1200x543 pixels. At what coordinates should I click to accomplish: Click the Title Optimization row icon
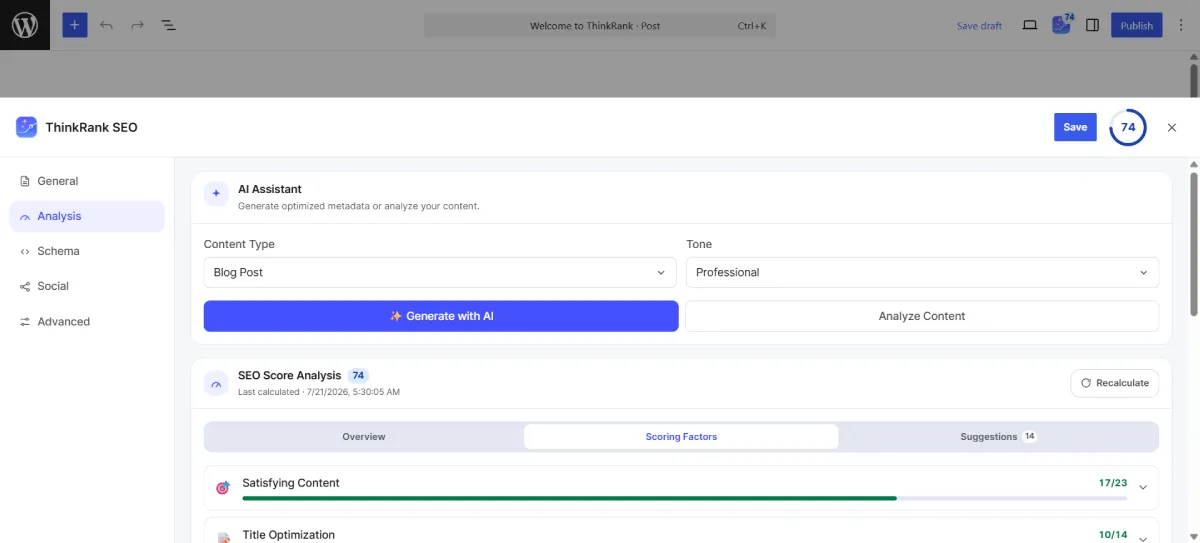[223, 538]
